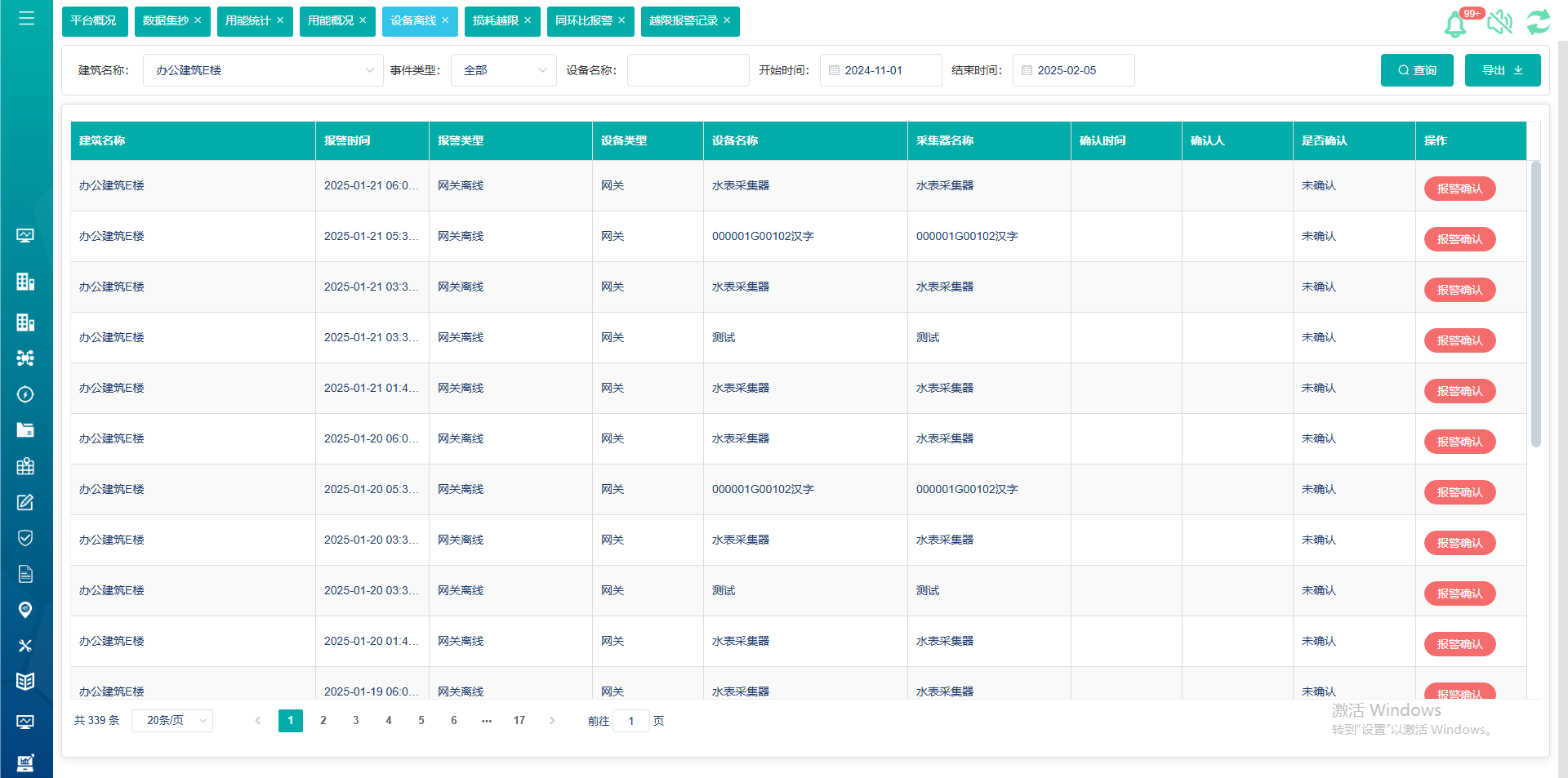Click the 查询 search button
The width and height of the screenshot is (1568, 778).
point(1417,70)
